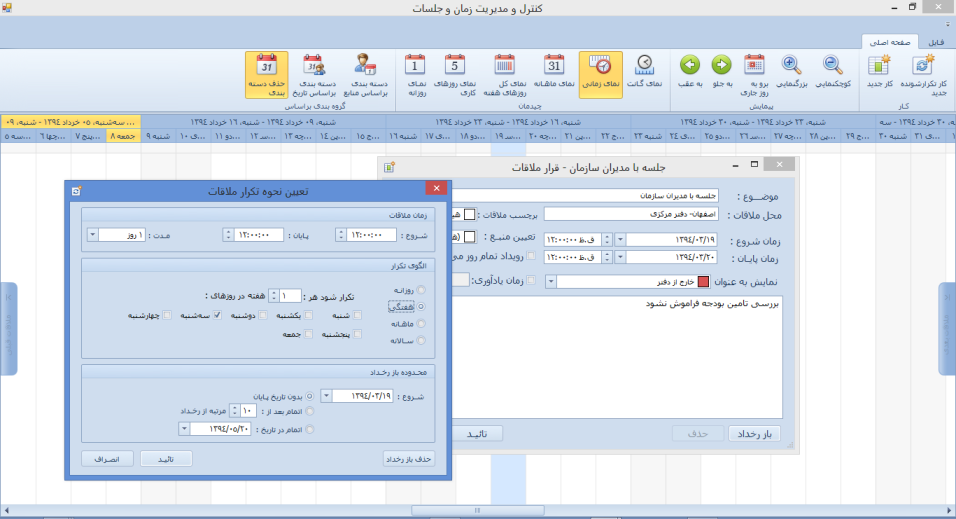Switch to نمای ماهانه month view icon
This screenshot has width=956, height=519.
pos(555,67)
